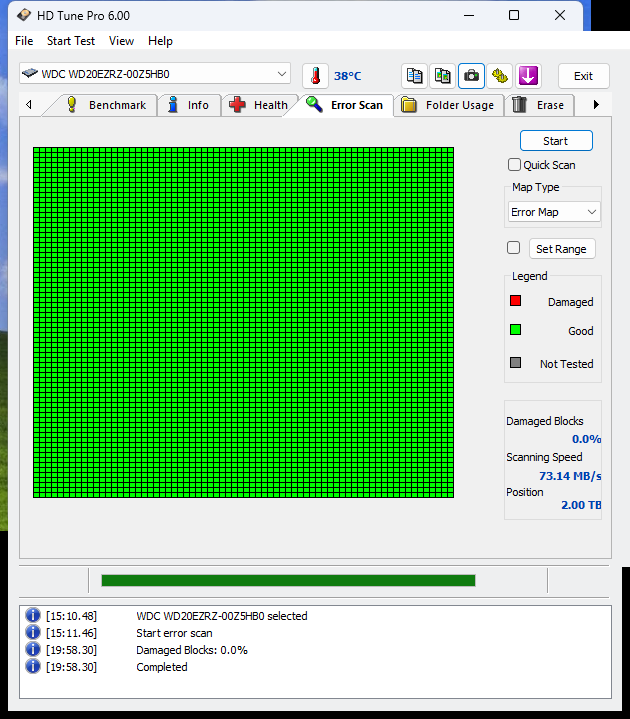
Task: Click the HD Tune Pro title bar icon
Action: 23,16
